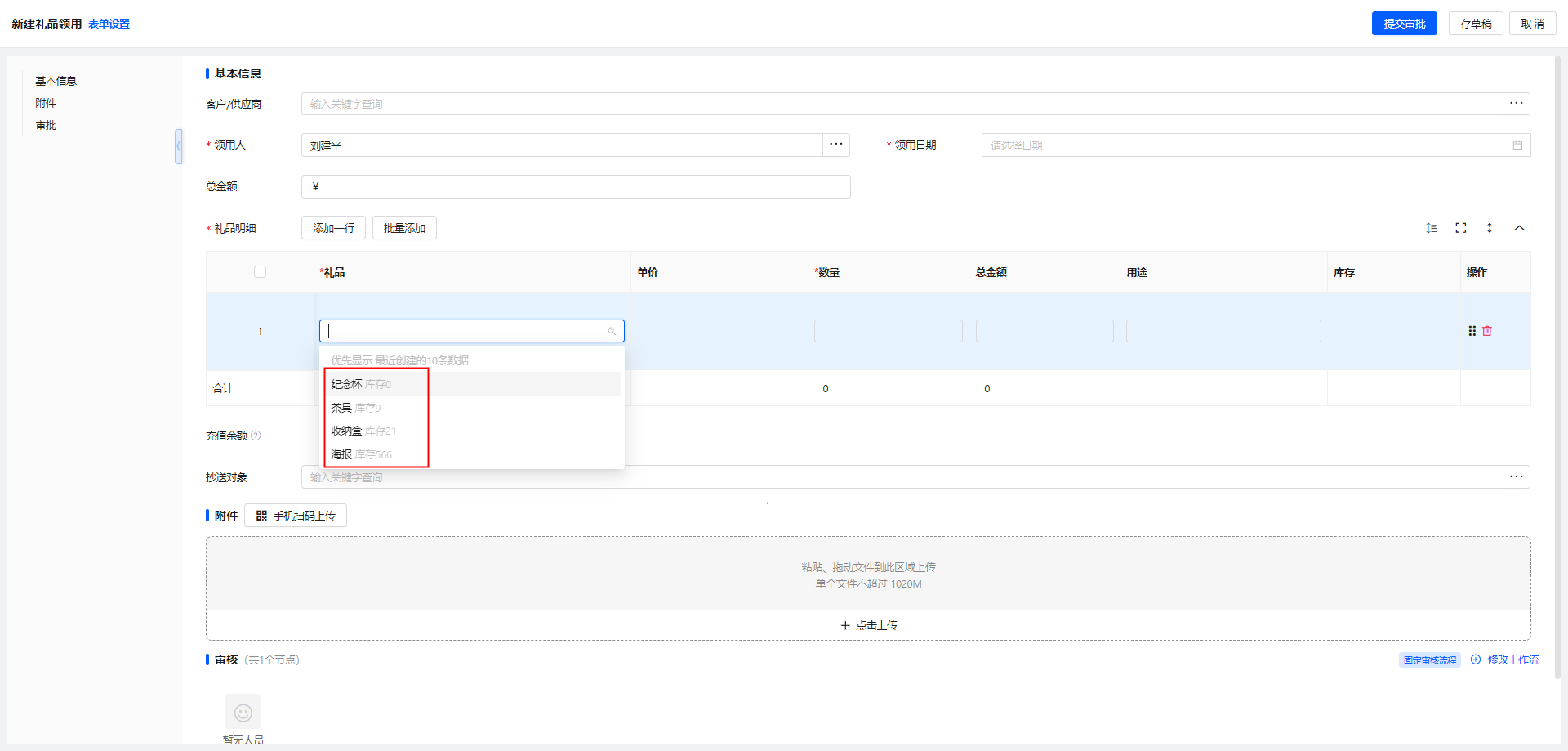1568x751 pixels.
Task: Open the 表单设置 link
Action: [x=109, y=24]
